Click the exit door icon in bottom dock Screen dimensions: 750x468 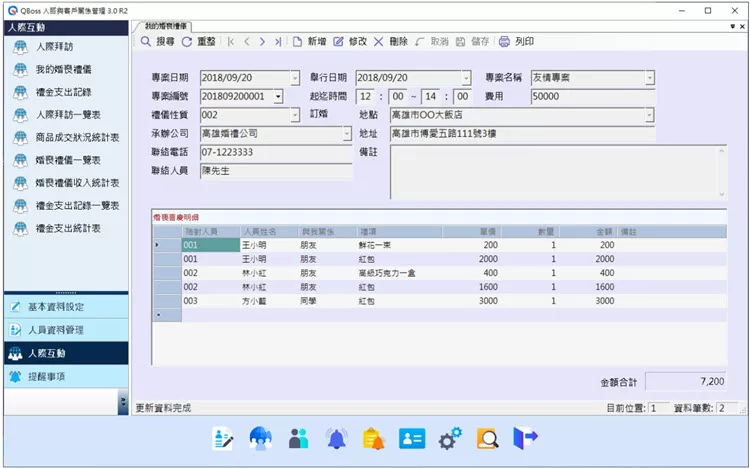pyautogui.click(x=526, y=438)
